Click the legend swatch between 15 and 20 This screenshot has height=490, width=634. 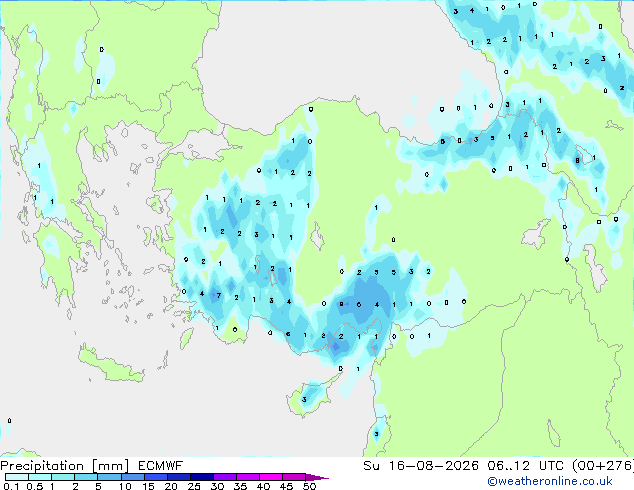click(x=156, y=477)
